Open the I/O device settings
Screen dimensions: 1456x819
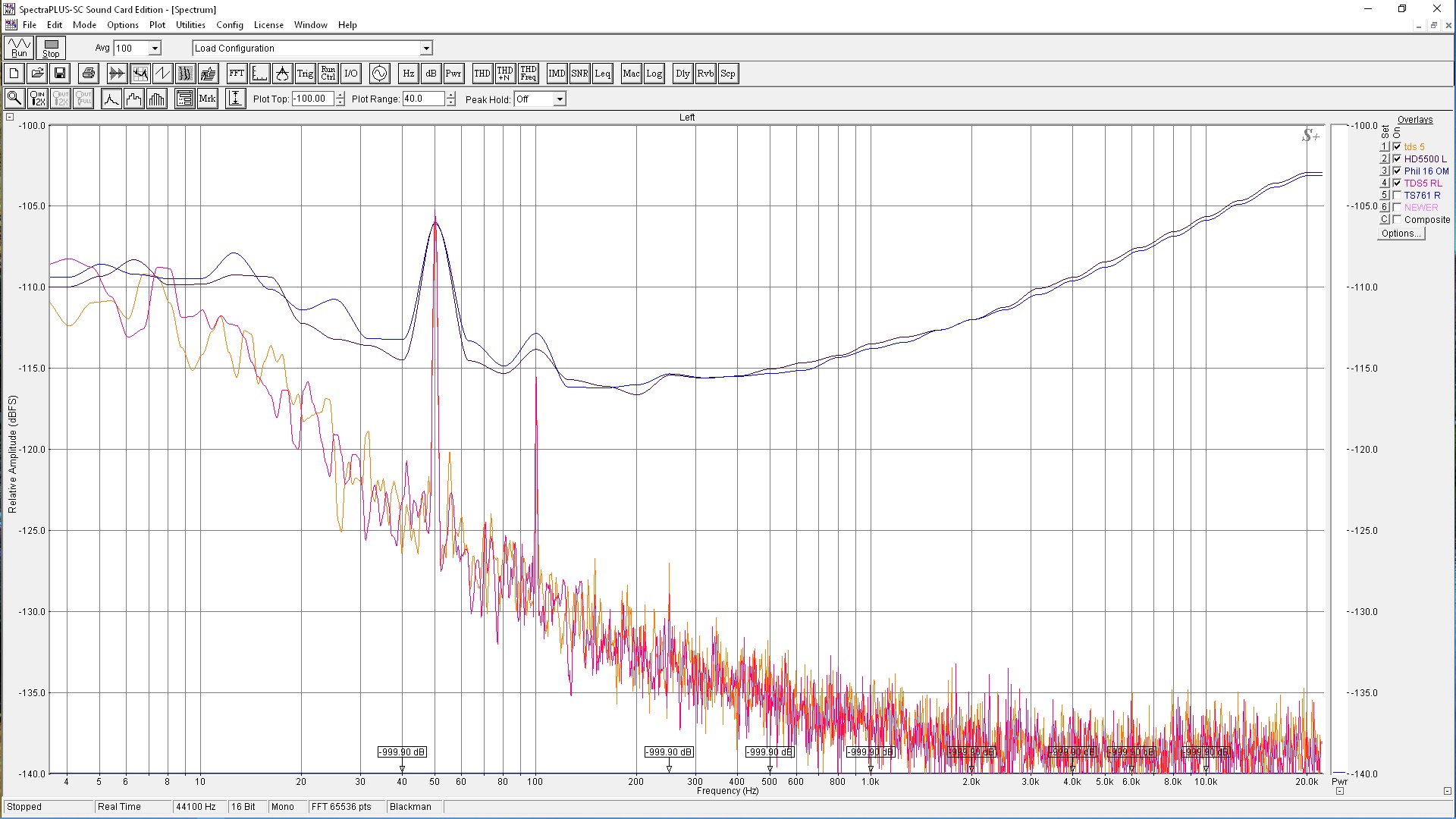(x=350, y=74)
